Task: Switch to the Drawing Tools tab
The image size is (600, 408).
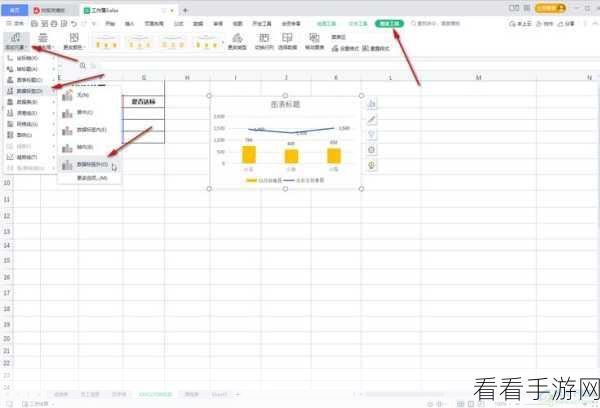Action: coord(326,23)
